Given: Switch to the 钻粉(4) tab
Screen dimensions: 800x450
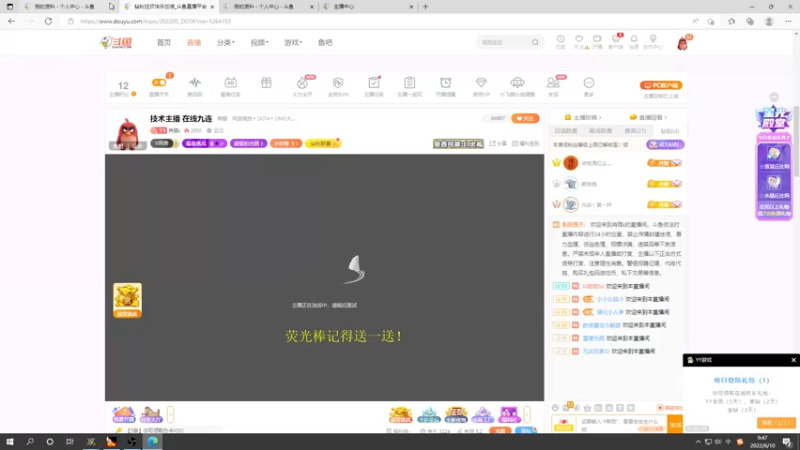Looking at the screenshot, I should [x=670, y=131].
